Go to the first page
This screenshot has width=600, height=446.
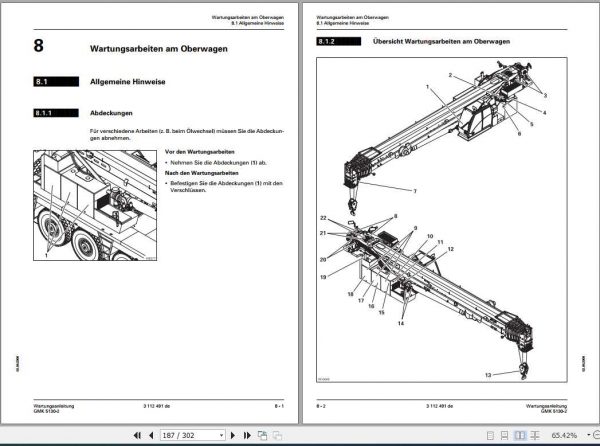click(x=137, y=435)
